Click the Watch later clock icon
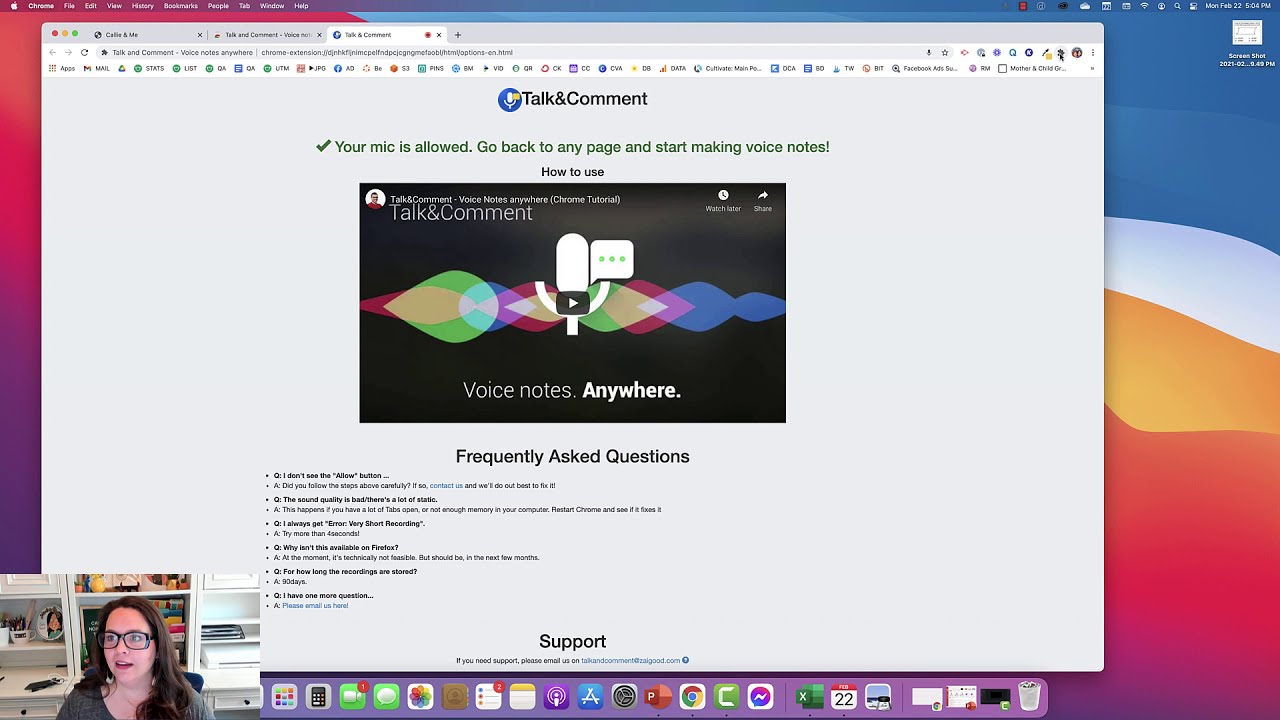 click(x=723, y=195)
